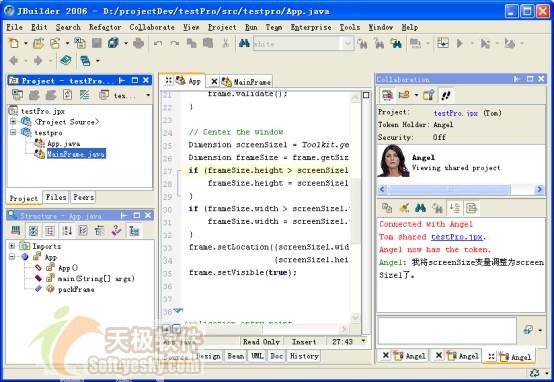Click the first Structure pane toolbar icon

(16, 231)
